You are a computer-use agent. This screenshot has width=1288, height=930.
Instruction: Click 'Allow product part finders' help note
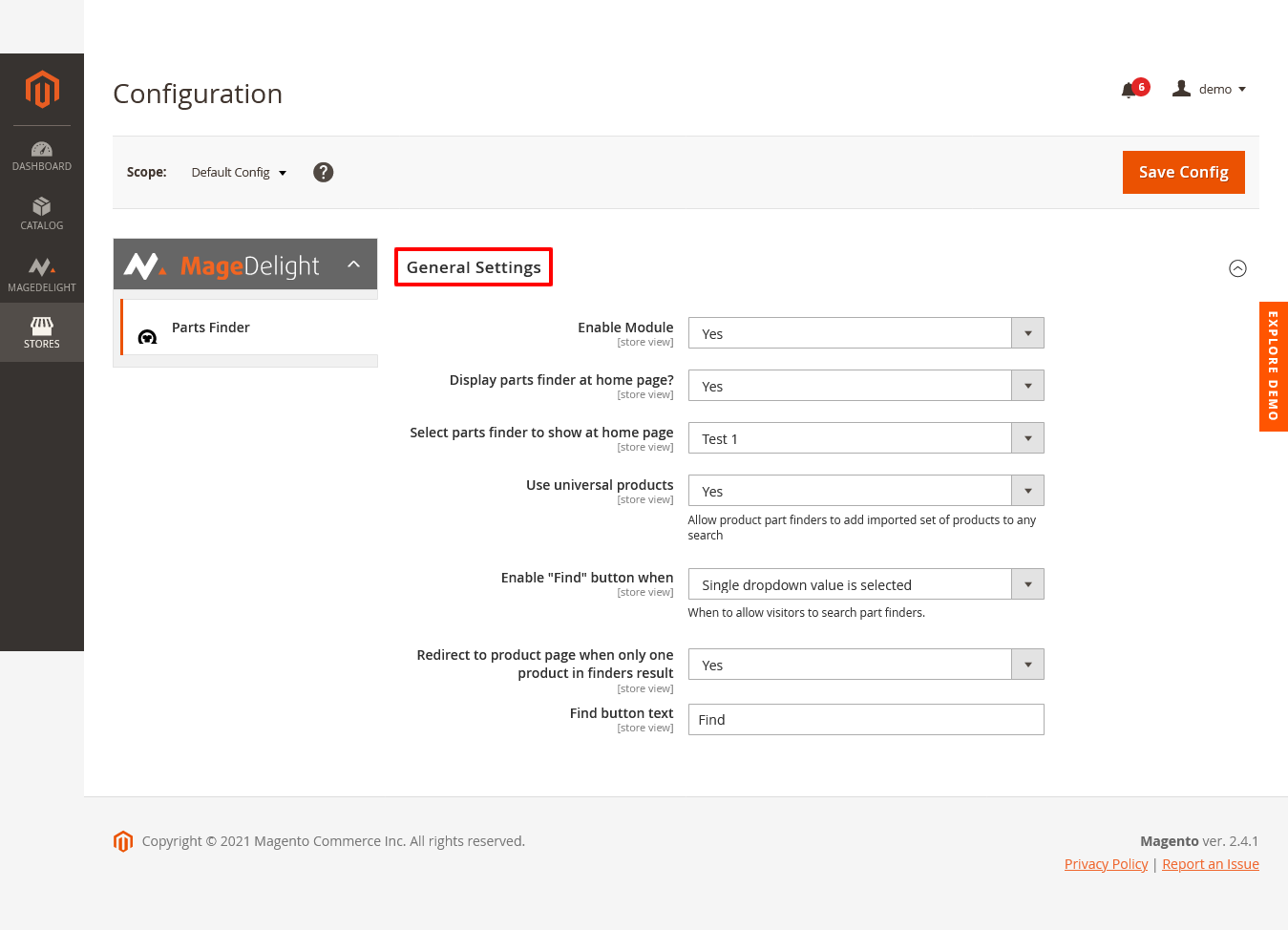pos(862,527)
